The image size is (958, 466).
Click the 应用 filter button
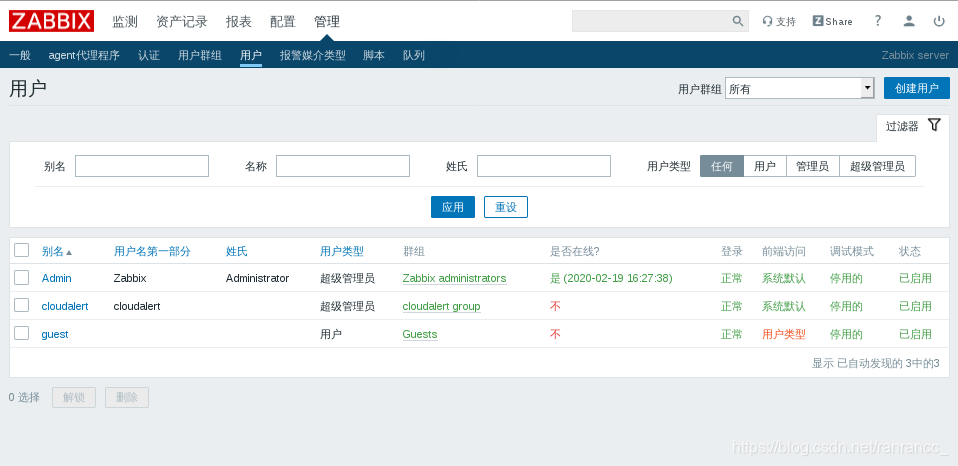[x=453, y=207]
